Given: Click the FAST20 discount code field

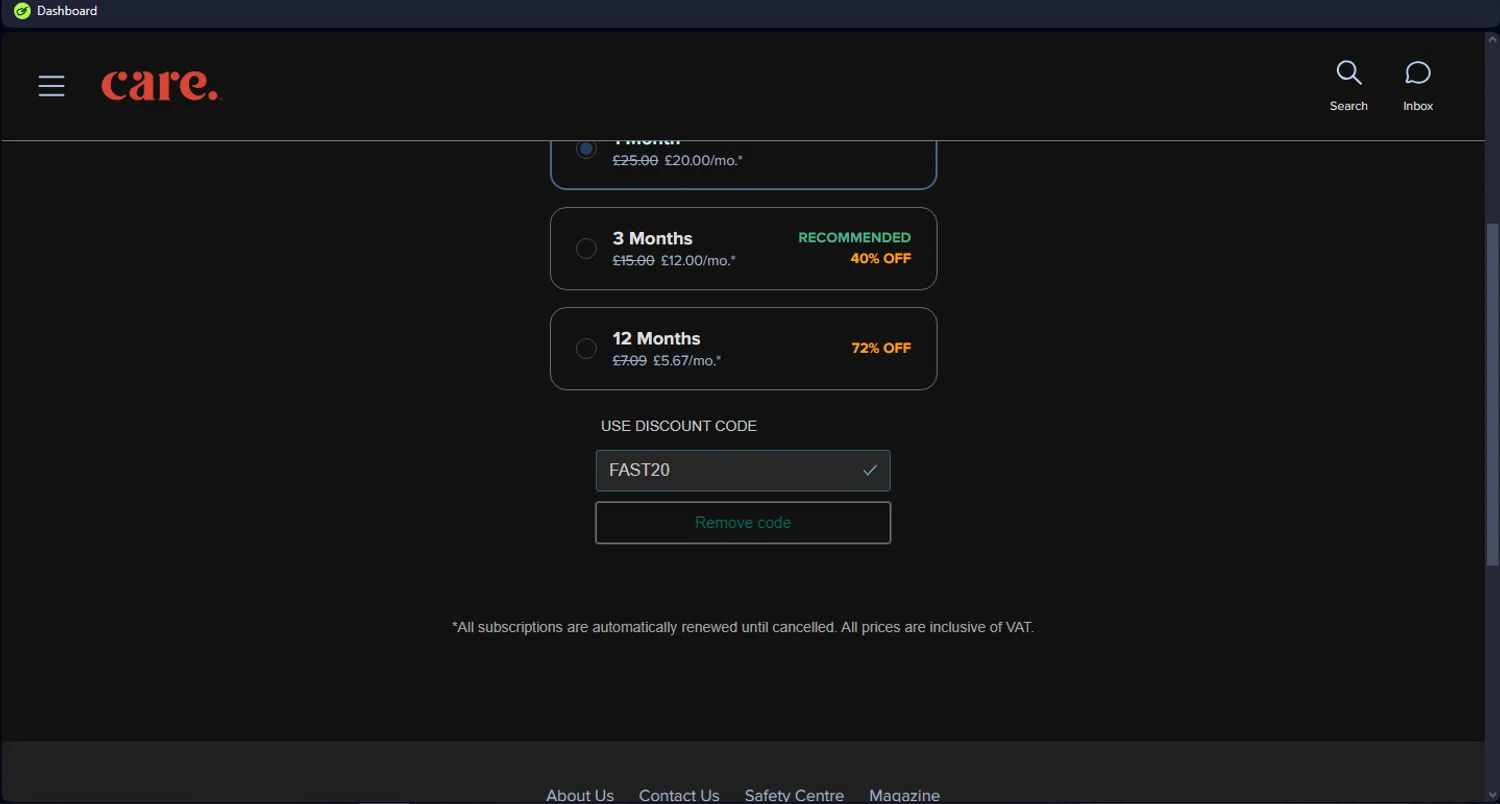Looking at the screenshot, I should click(743, 471).
